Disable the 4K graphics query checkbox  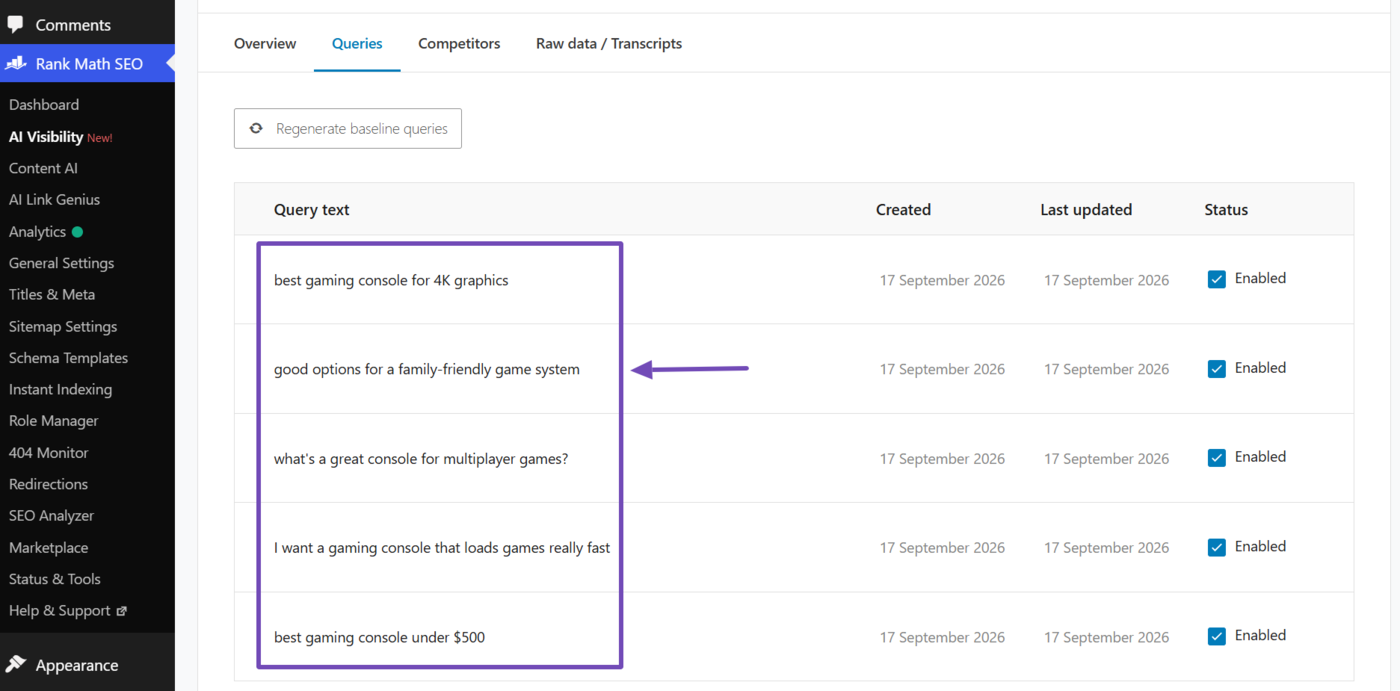point(1217,279)
